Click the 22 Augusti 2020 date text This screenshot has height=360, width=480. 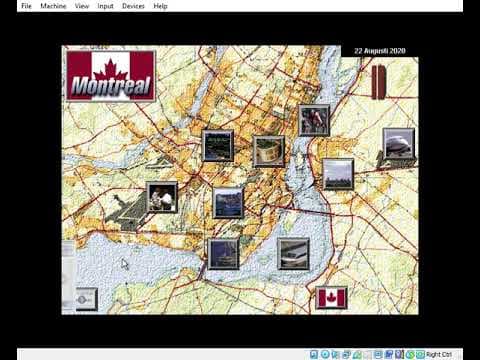380,51
